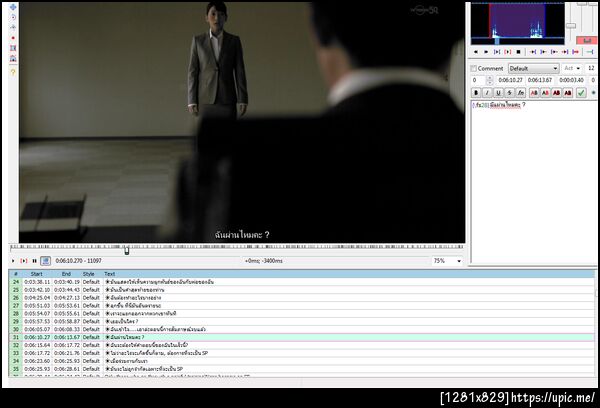Toggle strikeout formatting button
Viewport: 600px width, 408px height.
509,93
